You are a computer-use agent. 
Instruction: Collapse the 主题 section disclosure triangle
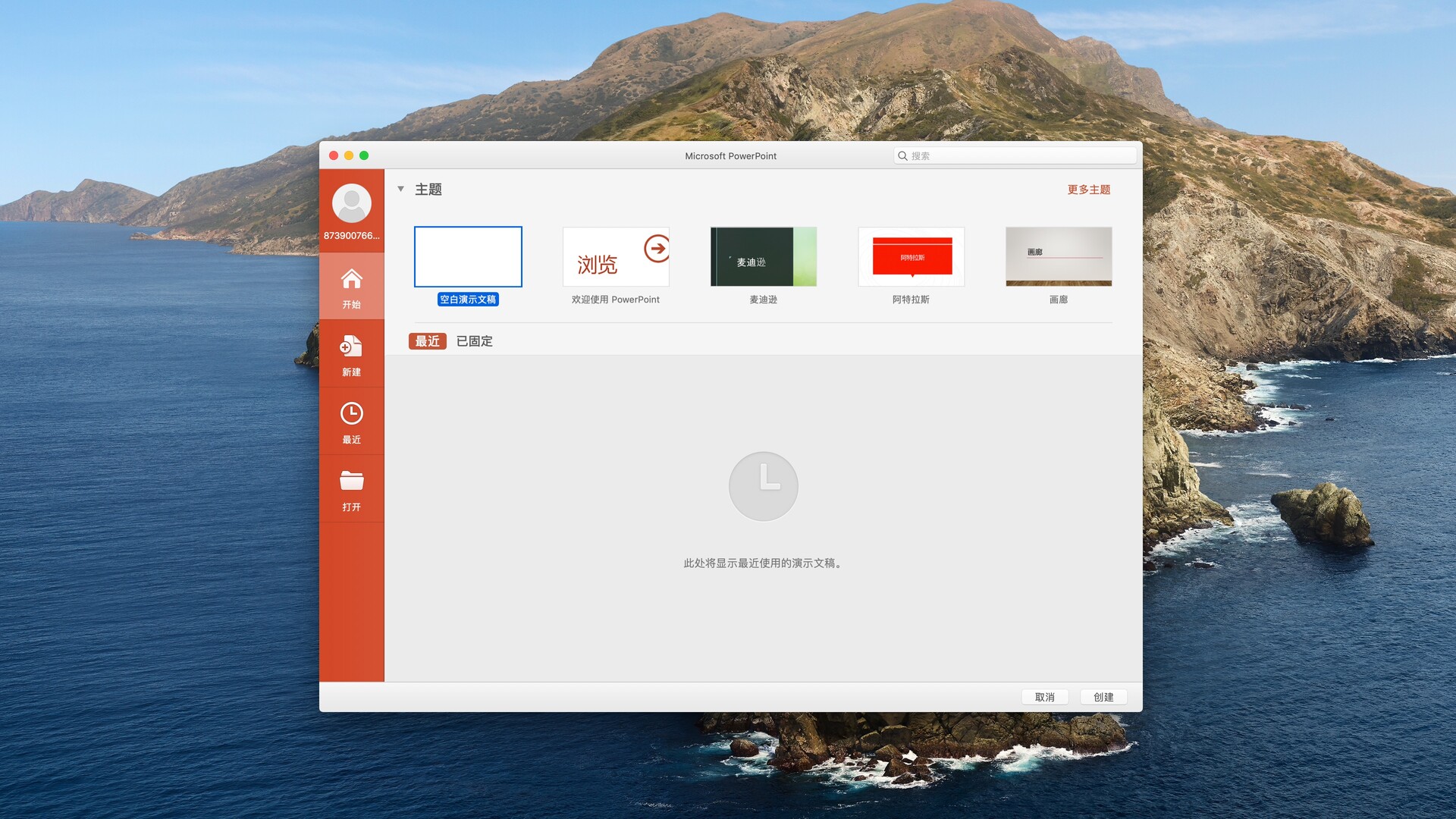point(401,189)
